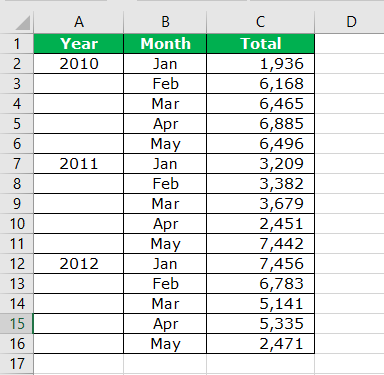Select the Feb cell in row 13

[x=165, y=284]
